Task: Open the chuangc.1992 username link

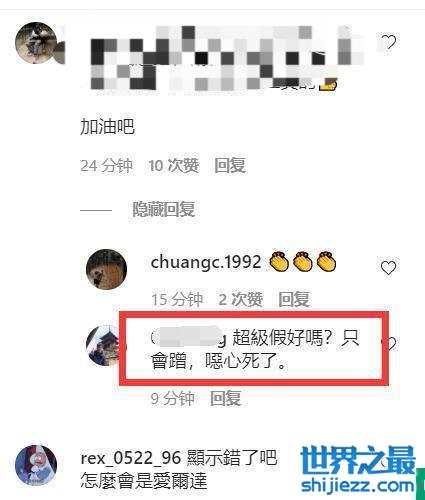Action: click(x=206, y=262)
